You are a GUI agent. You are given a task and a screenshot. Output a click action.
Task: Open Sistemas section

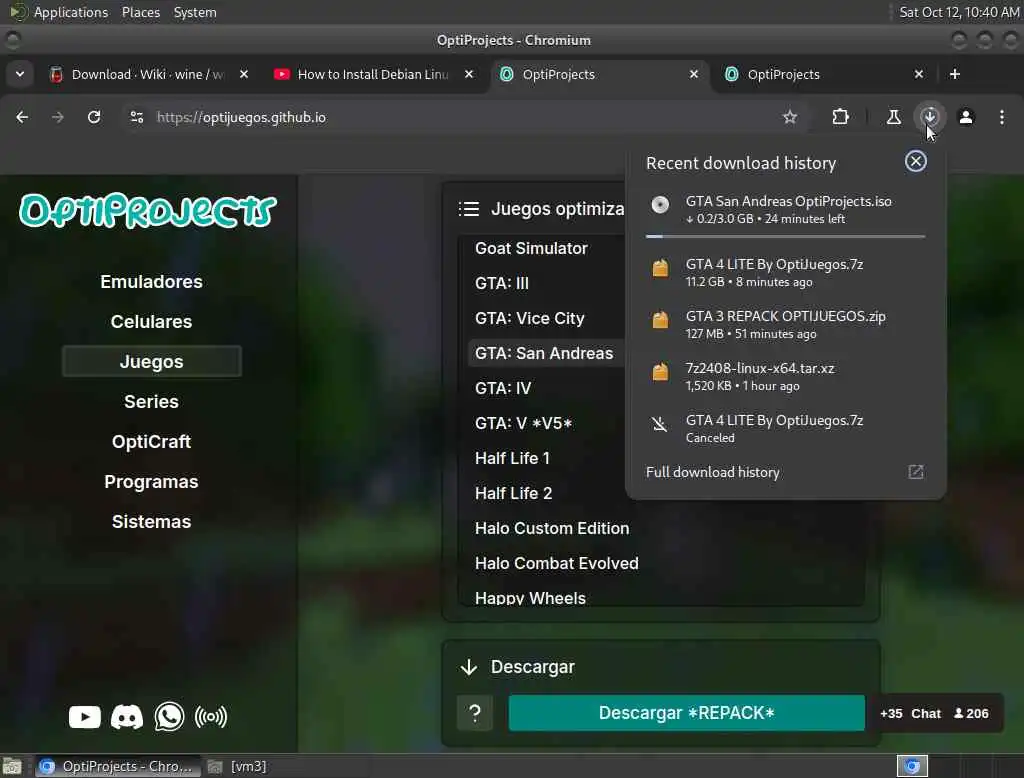coord(152,521)
